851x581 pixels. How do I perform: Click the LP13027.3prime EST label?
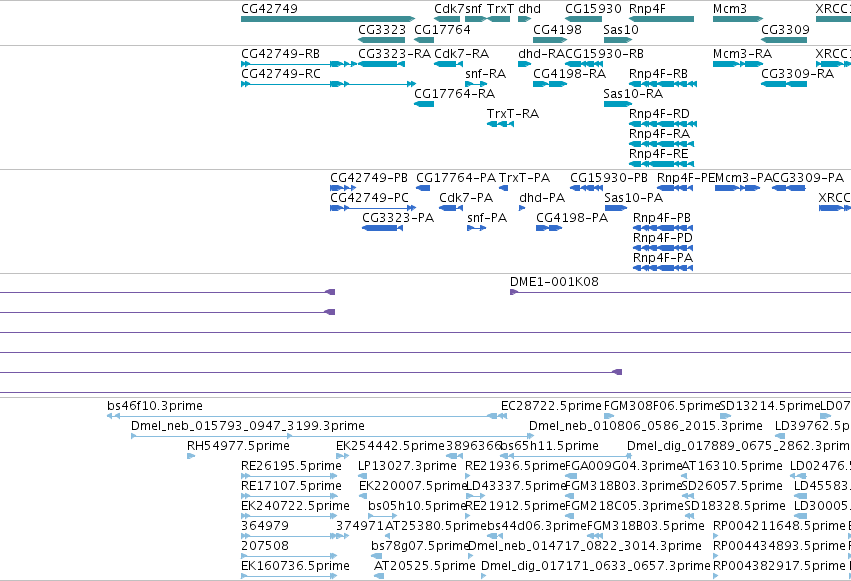tap(408, 466)
